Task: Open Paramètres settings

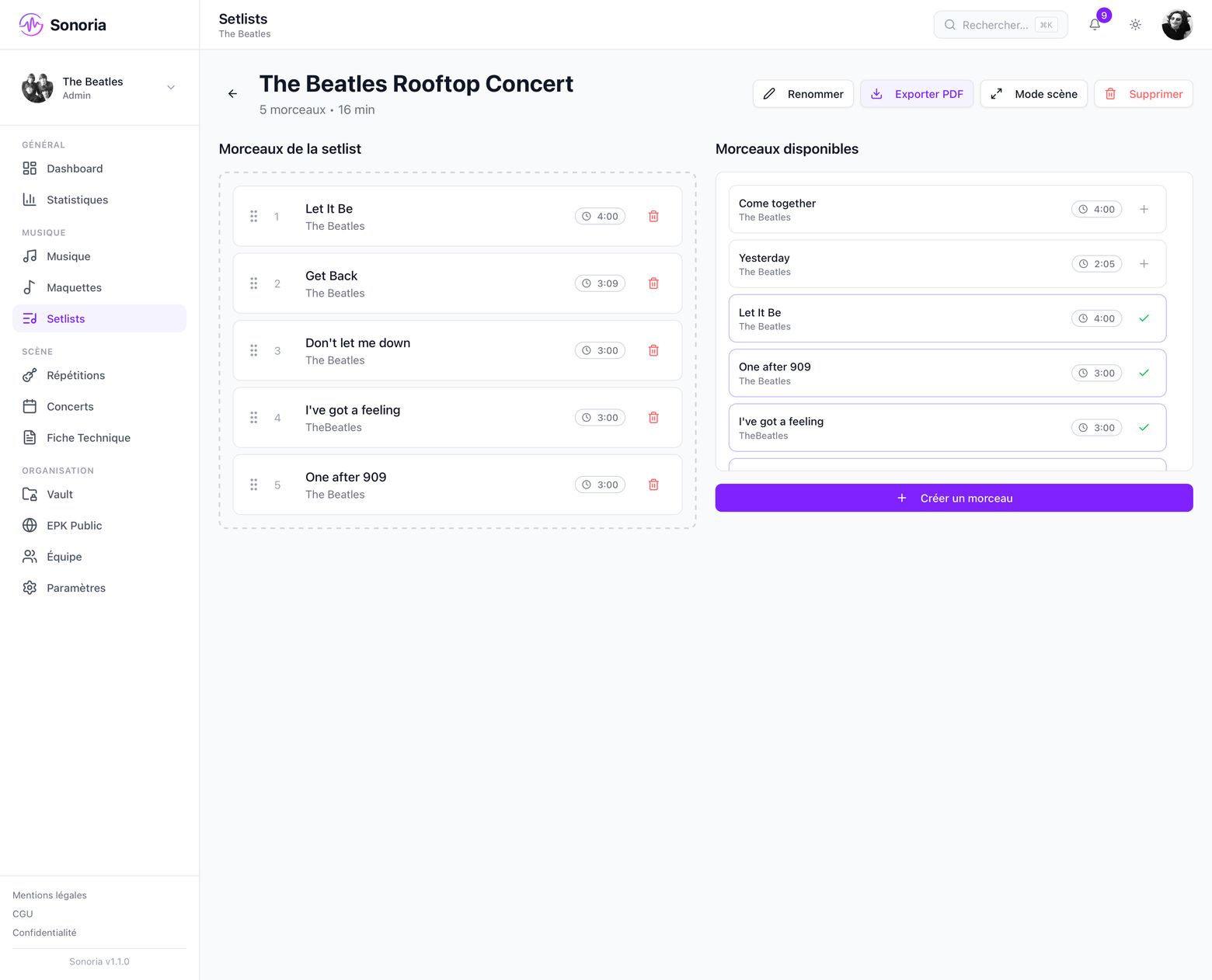Action: 99,588
